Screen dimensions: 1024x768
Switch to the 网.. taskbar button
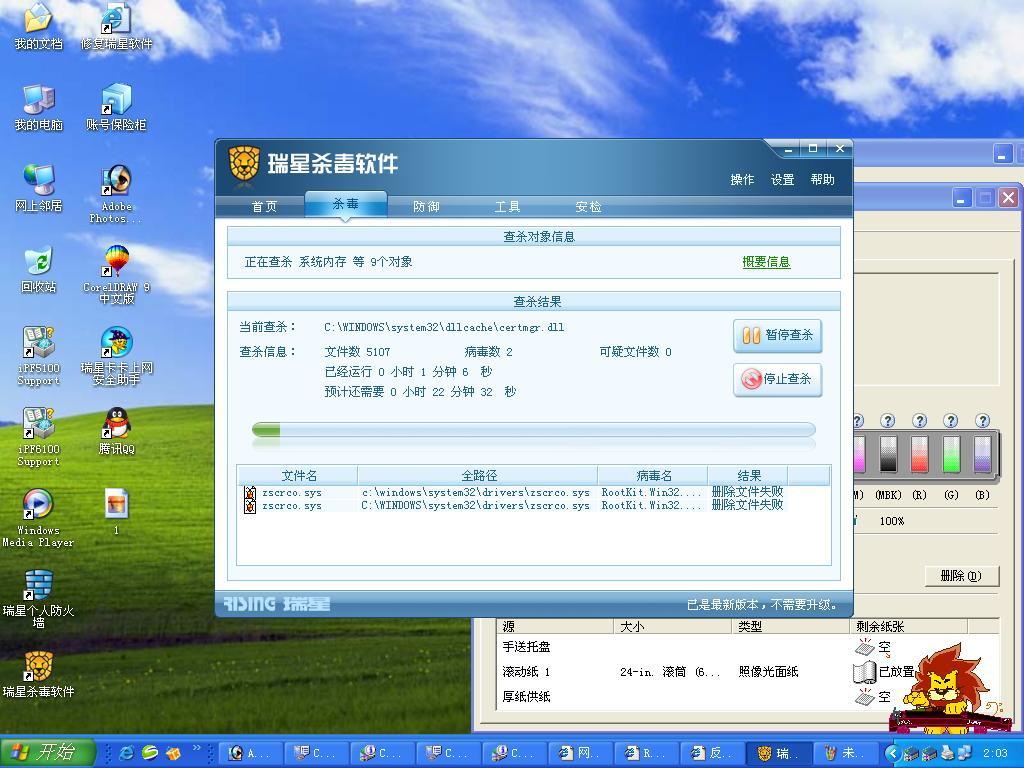pos(581,754)
